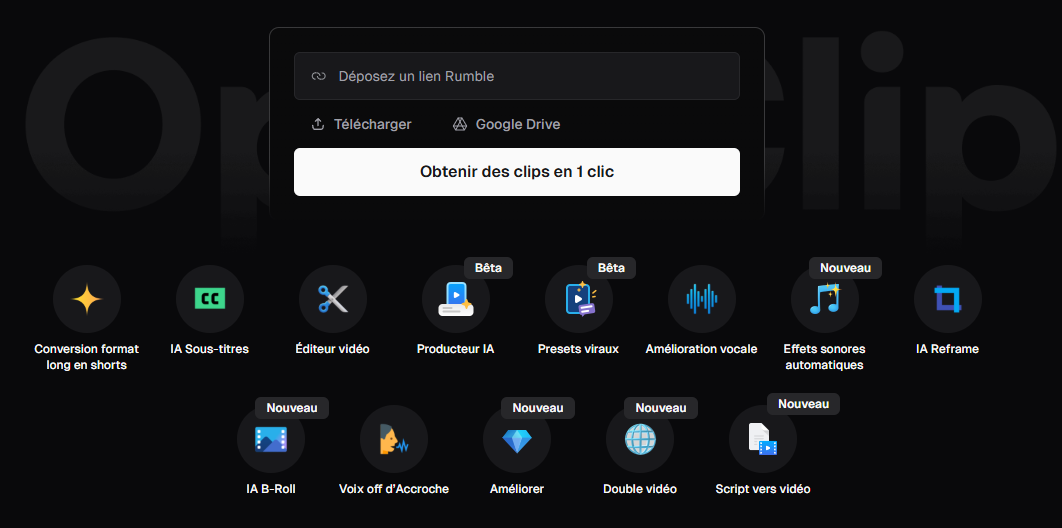
Task: Choose the Google Drive import label
Action: tap(518, 125)
